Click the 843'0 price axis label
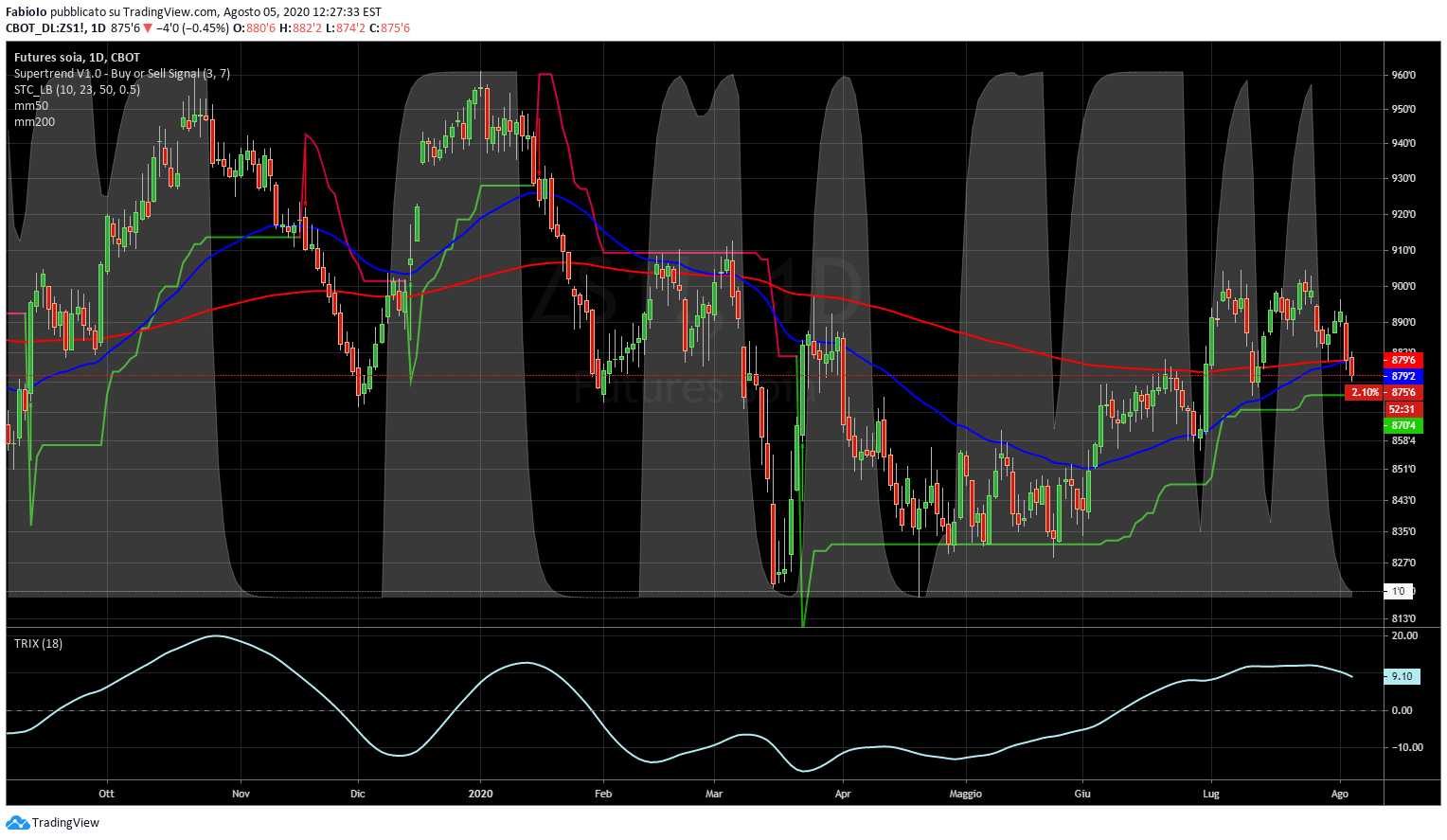The width and height of the screenshot is (1447, 840). click(x=1403, y=501)
